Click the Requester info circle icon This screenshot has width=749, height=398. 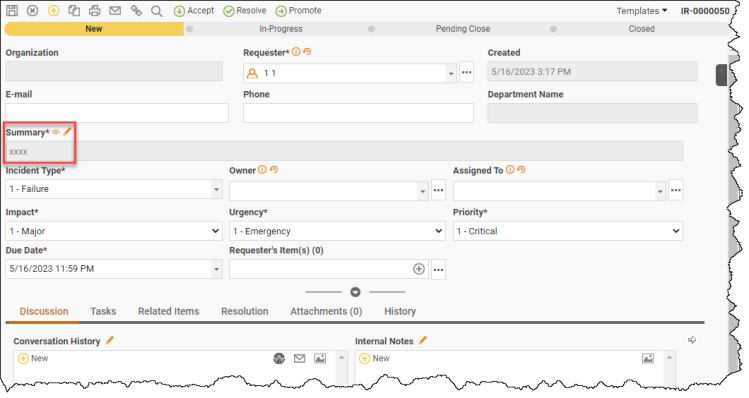pyautogui.click(x=296, y=52)
